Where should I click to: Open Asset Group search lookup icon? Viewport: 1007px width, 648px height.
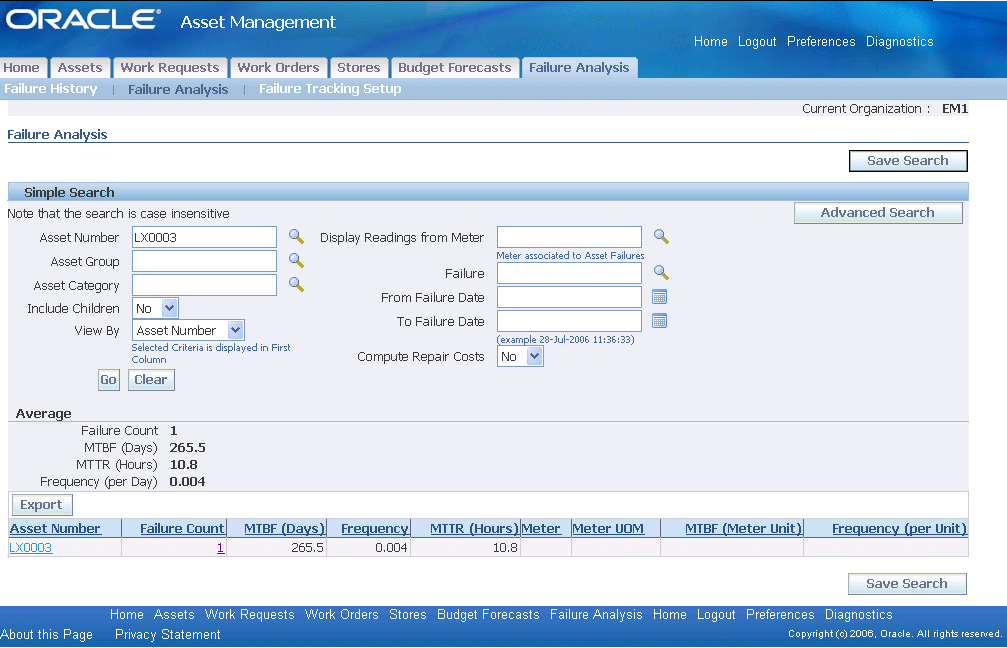click(x=296, y=260)
